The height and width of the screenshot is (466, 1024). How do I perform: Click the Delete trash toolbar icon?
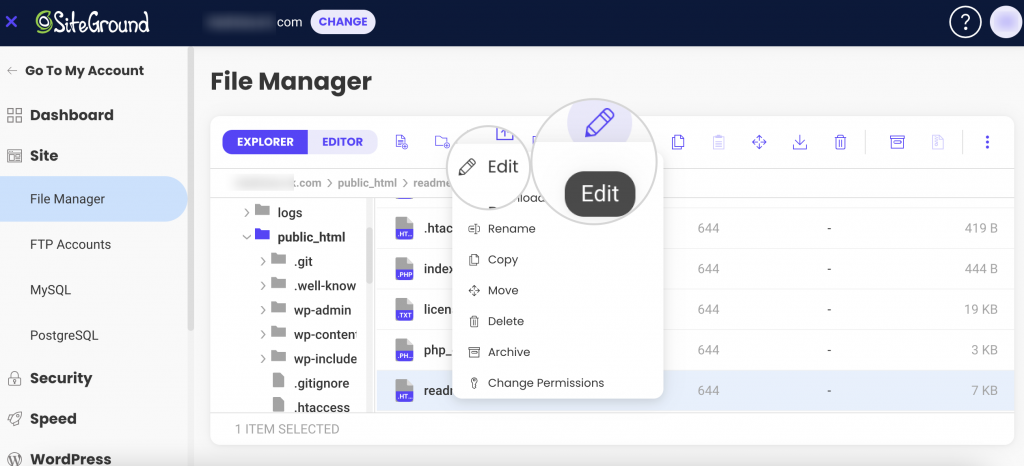click(x=840, y=142)
